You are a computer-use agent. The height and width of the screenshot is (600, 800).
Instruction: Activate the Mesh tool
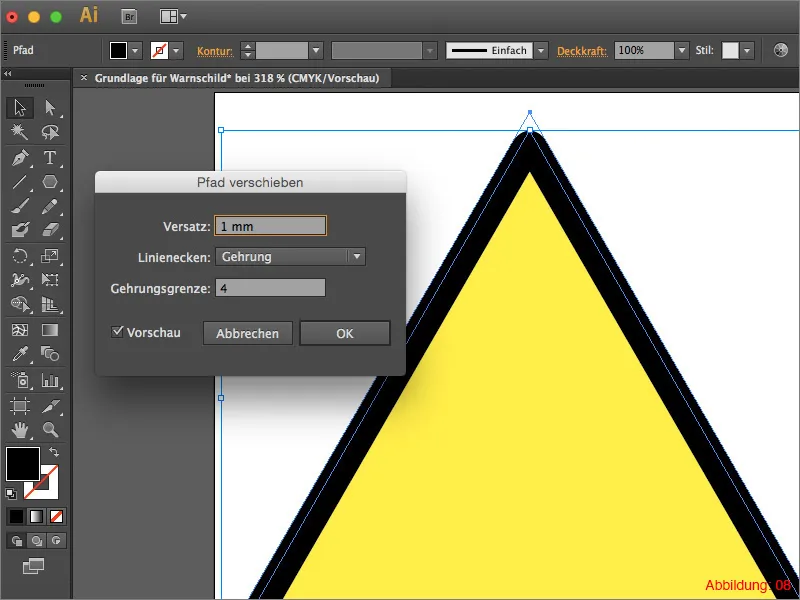click(x=20, y=330)
